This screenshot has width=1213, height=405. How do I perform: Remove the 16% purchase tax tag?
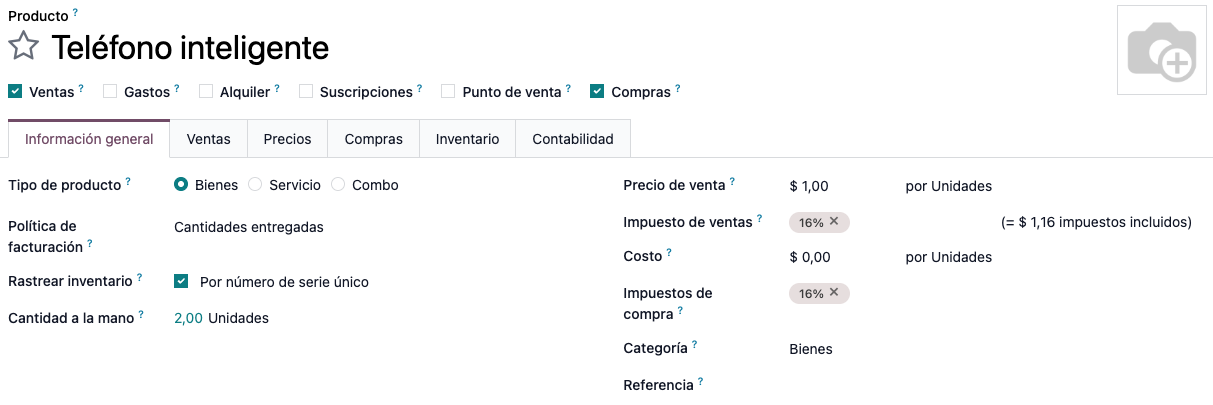click(x=834, y=293)
